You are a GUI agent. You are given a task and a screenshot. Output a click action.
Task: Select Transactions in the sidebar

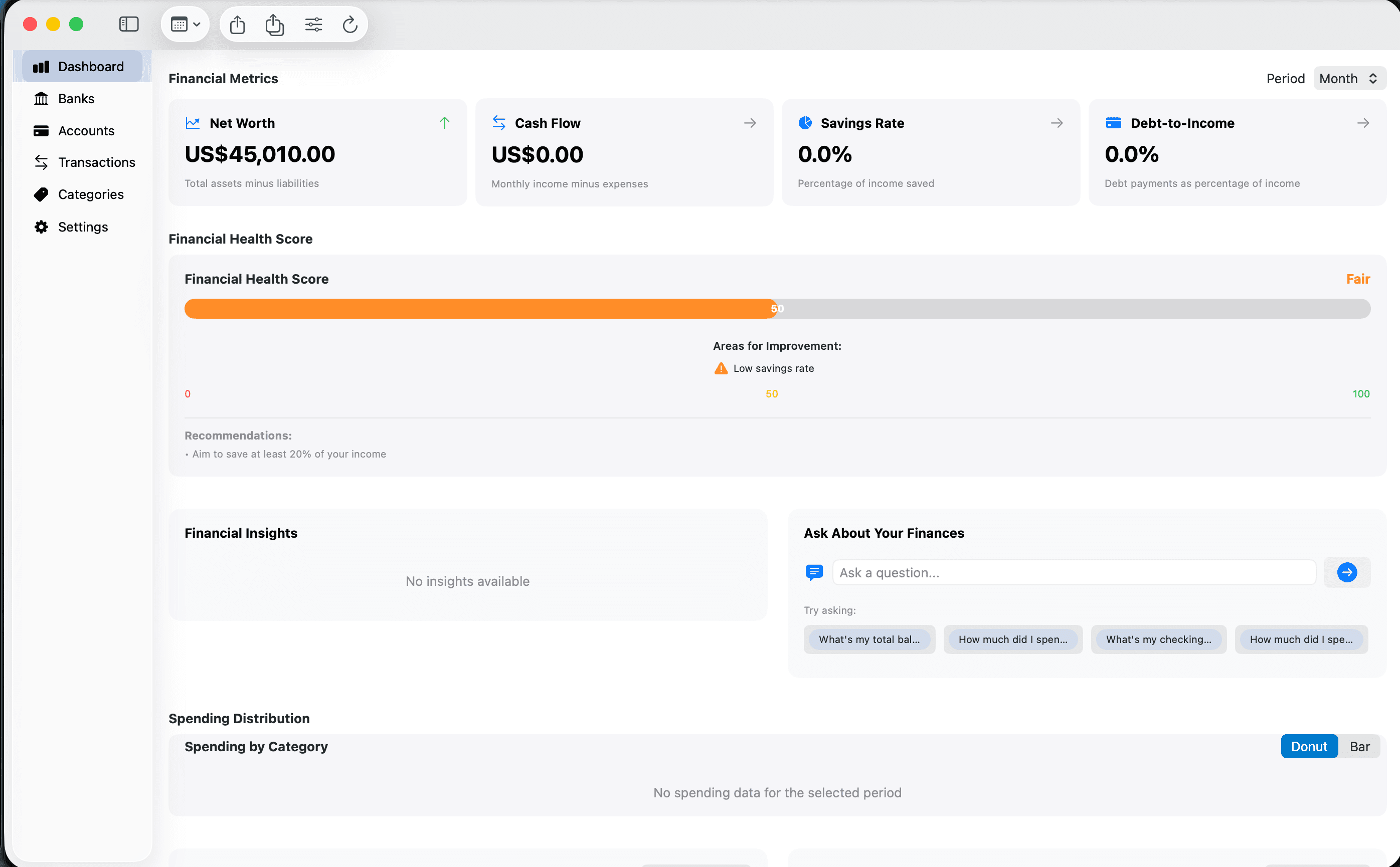[96, 162]
